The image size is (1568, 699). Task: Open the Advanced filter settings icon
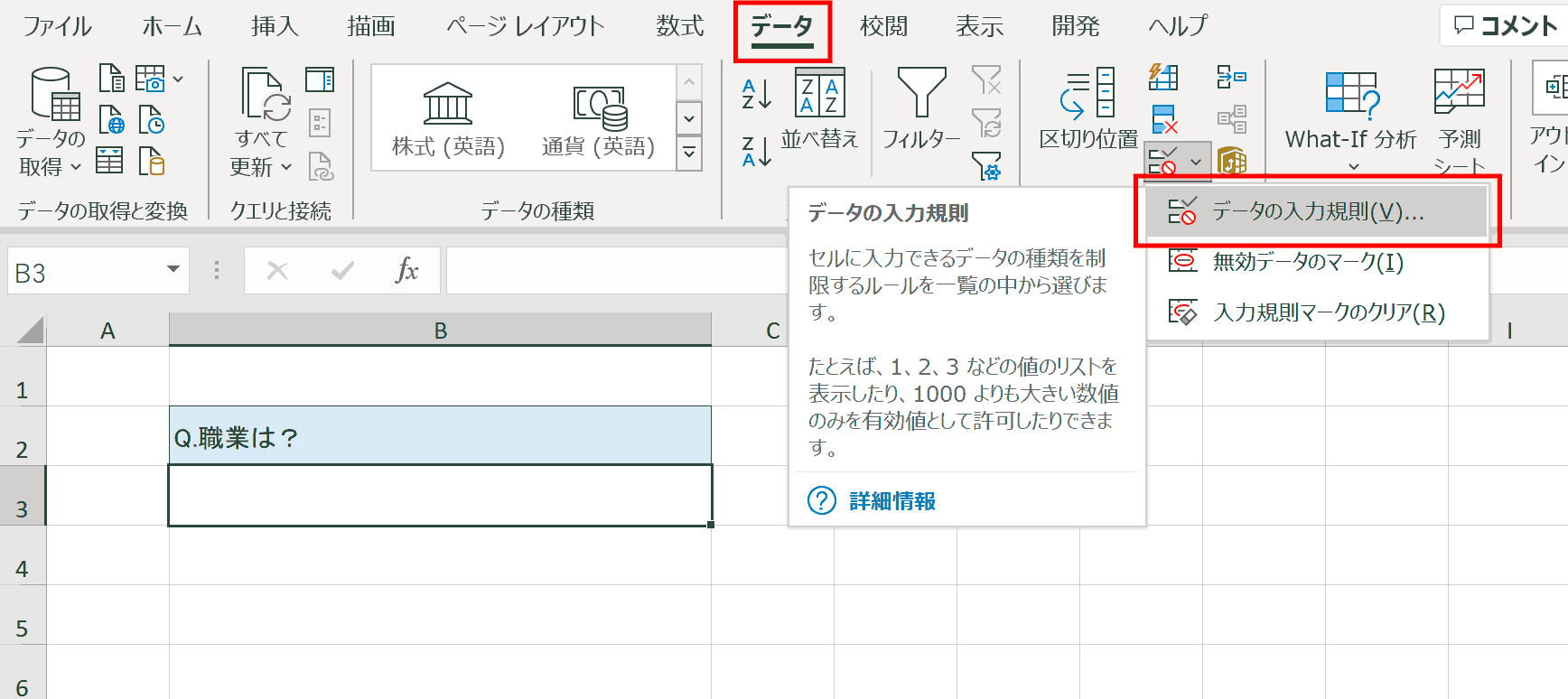(x=986, y=165)
